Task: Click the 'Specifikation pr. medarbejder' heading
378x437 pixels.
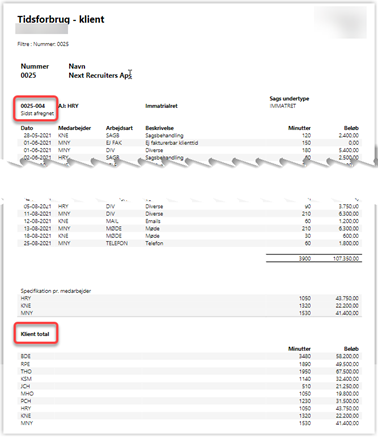Action: coord(56,291)
